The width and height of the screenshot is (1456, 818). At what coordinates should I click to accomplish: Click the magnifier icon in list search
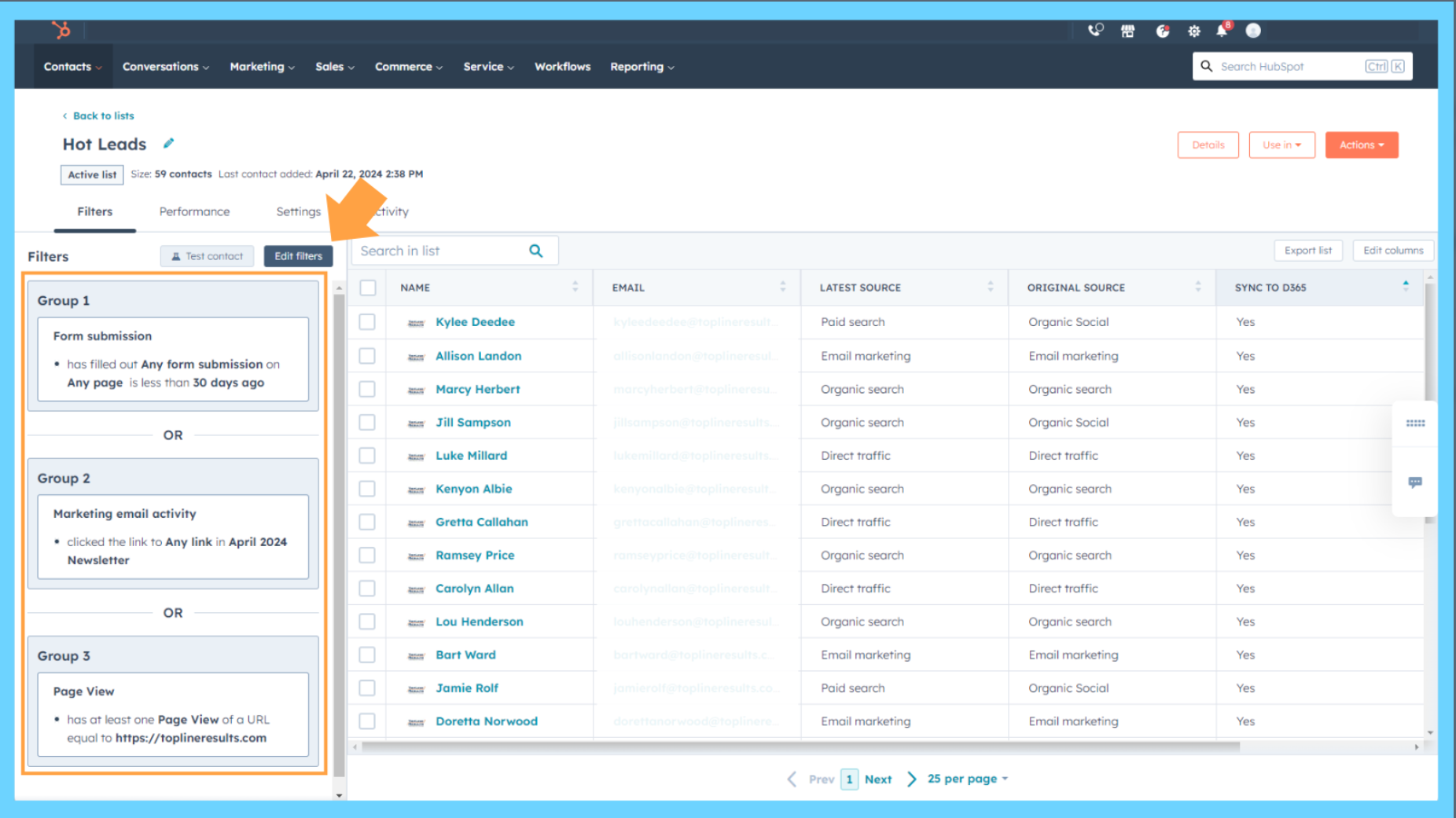536,251
